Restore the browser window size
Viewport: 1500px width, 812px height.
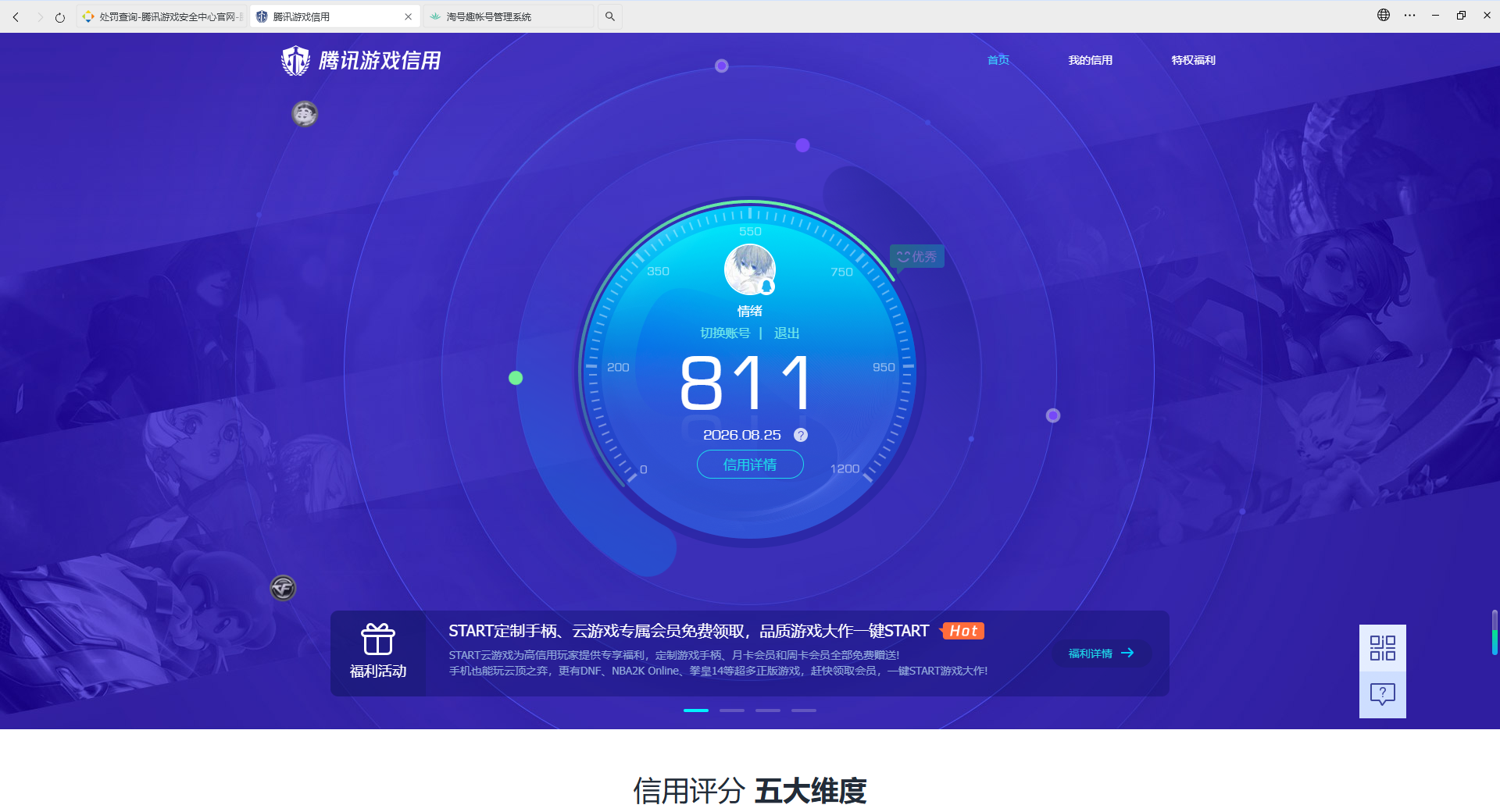tap(1461, 15)
